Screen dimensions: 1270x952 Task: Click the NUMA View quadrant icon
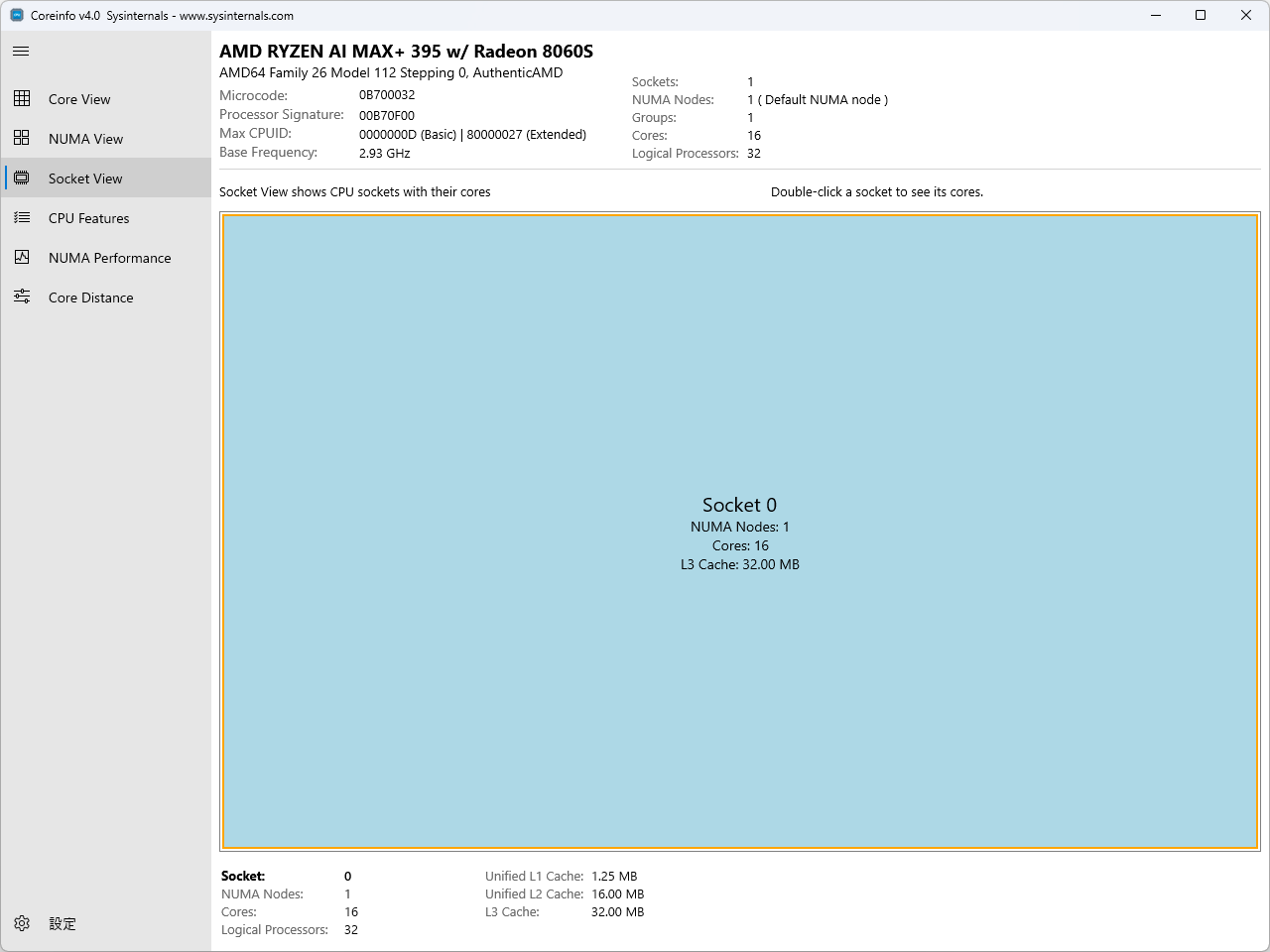pyautogui.click(x=21, y=138)
